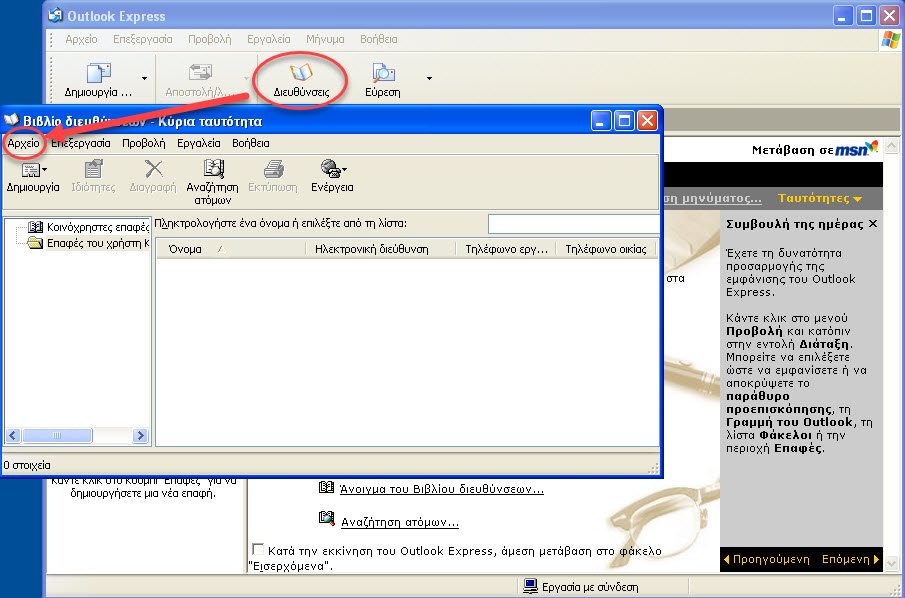Click the Διαγραφή delete icon in address book
This screenshot has height=598, width=905.
pos(153,169)
